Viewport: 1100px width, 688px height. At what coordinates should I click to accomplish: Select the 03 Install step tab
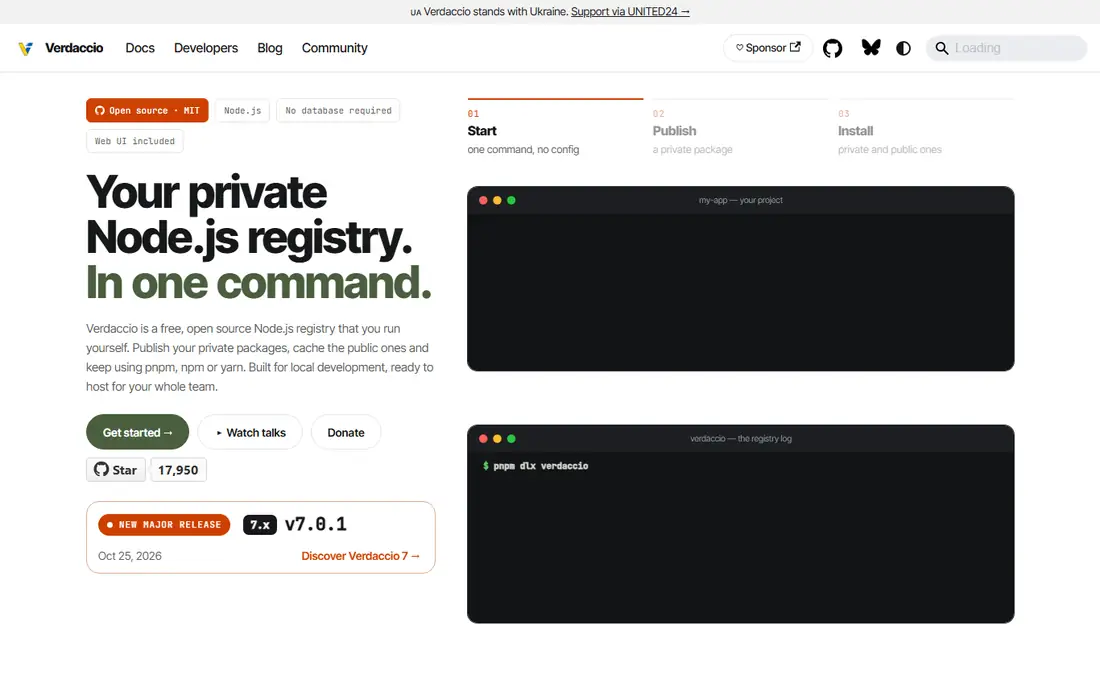925,128
